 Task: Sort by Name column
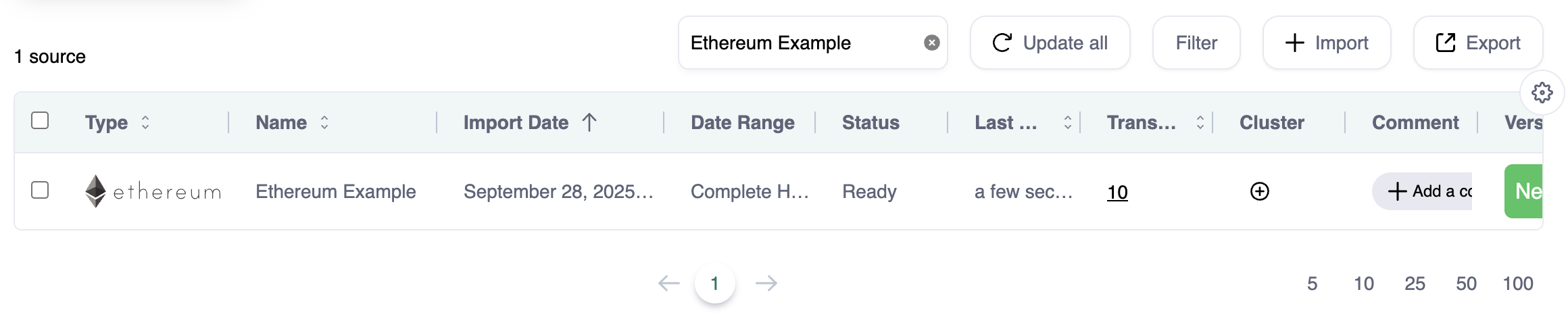click(x=324, y=122)
